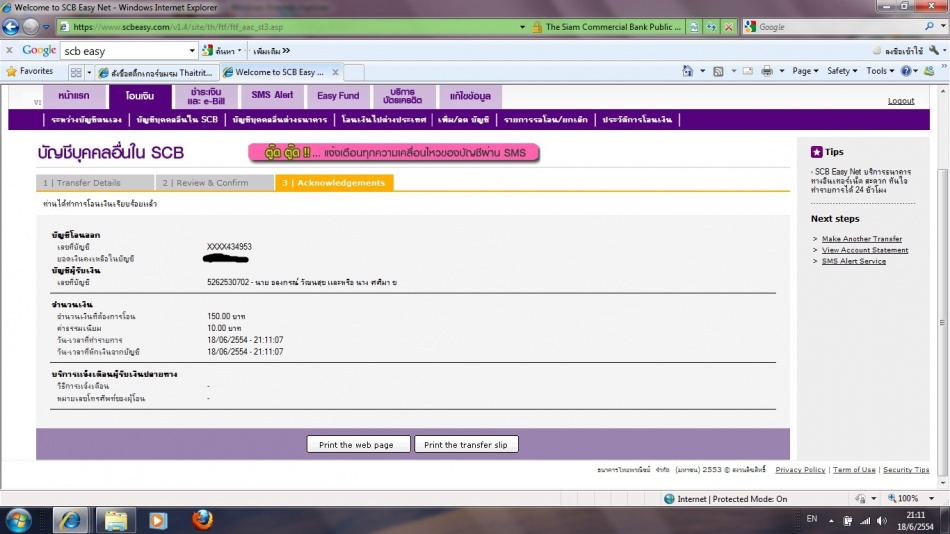The image size is (950, 534).
Task: Click the Refresh page icon
Action: pyautogui.click(x=710, y=27)
